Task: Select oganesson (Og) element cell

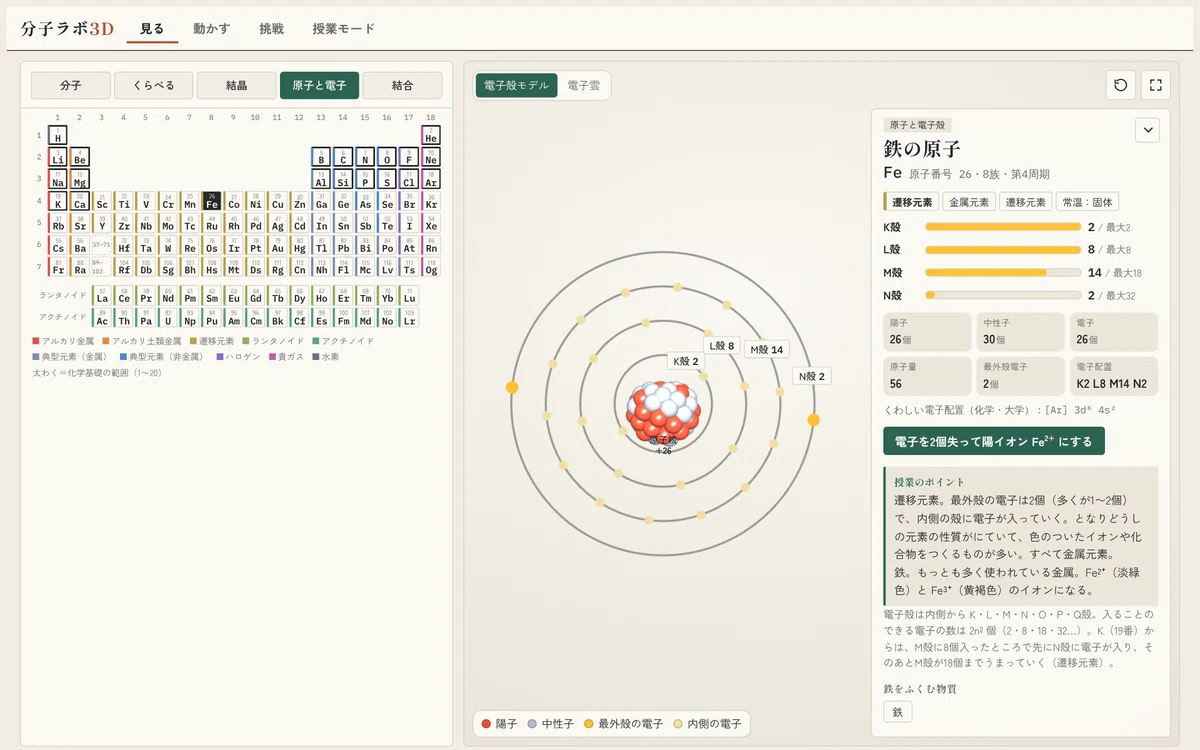Action: 431,268
